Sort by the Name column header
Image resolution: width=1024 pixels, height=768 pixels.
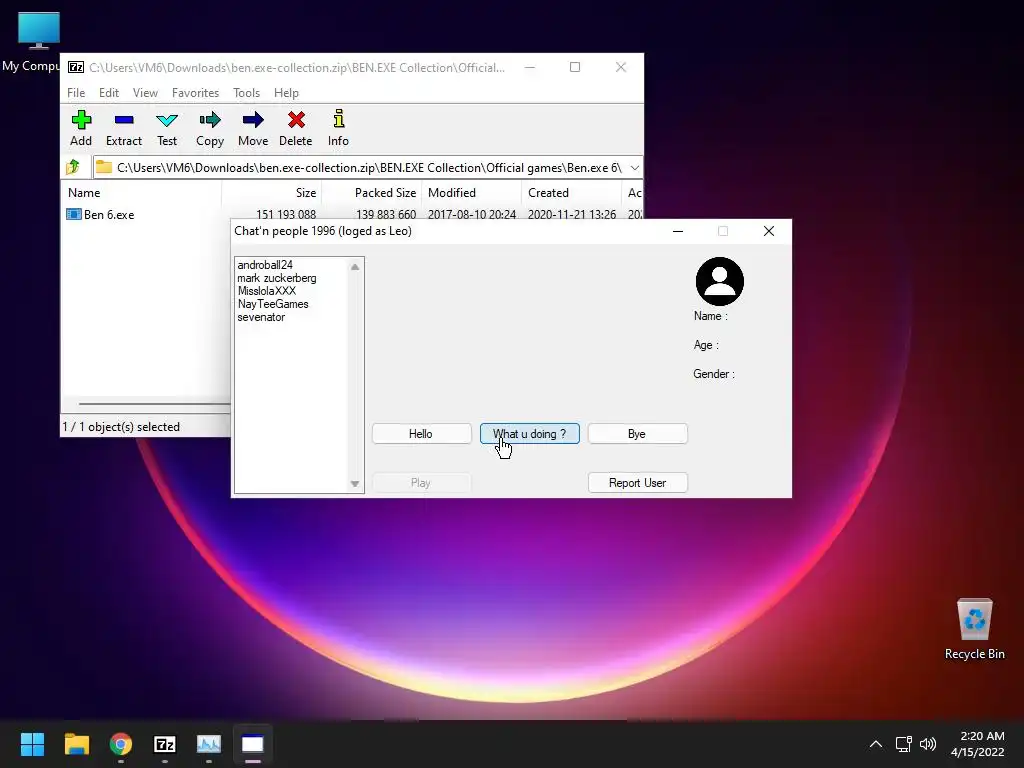tap(141, 193)
